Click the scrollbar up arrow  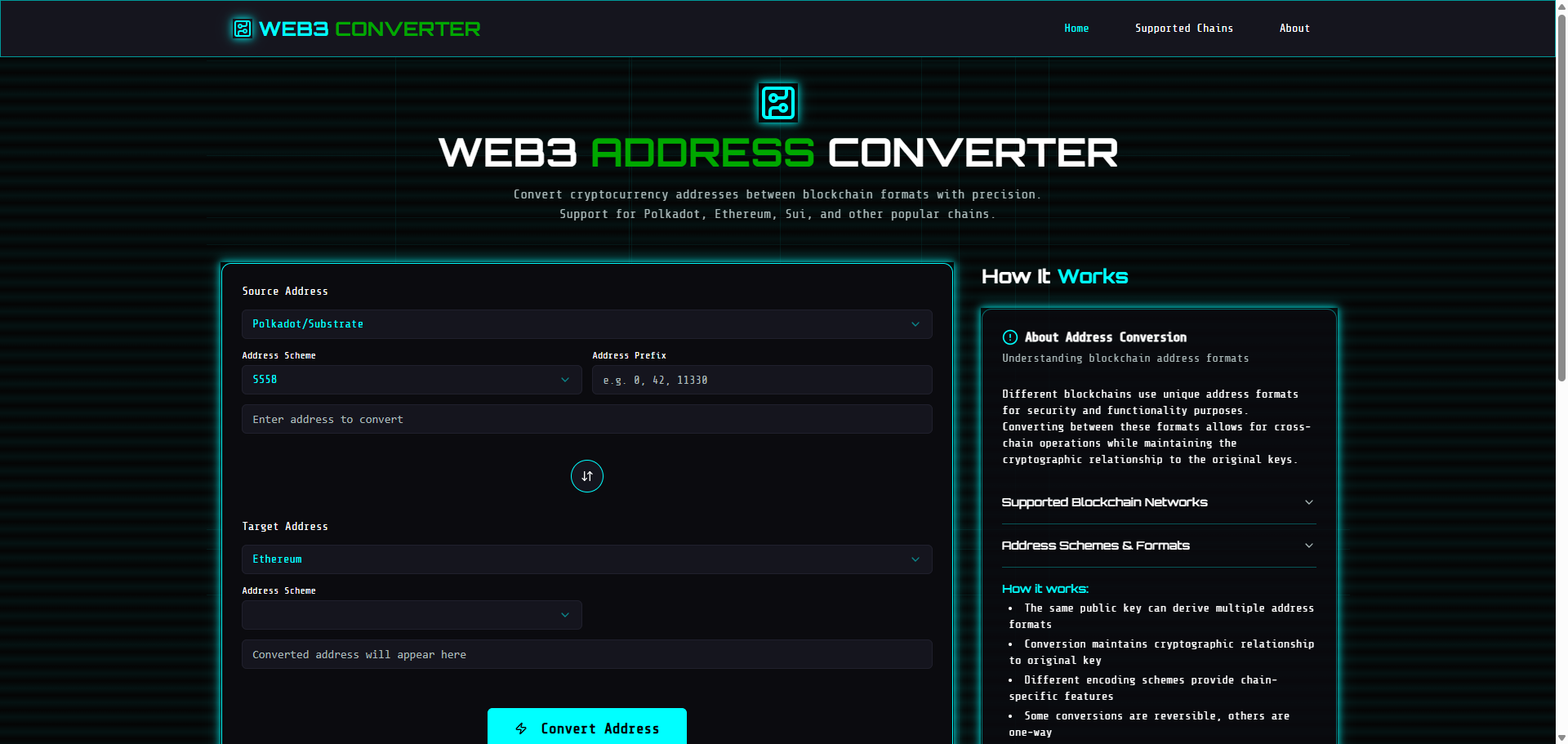[x=1561, y=5]
